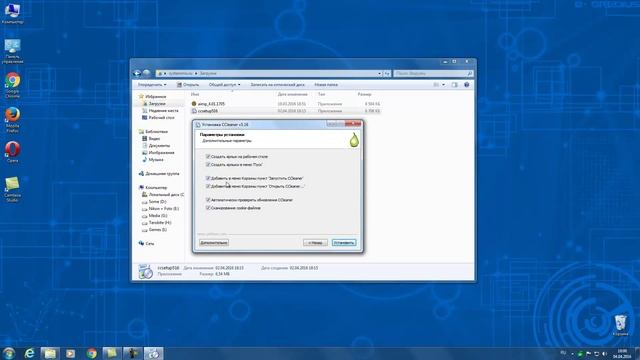The width and height of the screenshot is (640, 360).
Task: Click the action center flag tray icon
Action: [589, 353]
